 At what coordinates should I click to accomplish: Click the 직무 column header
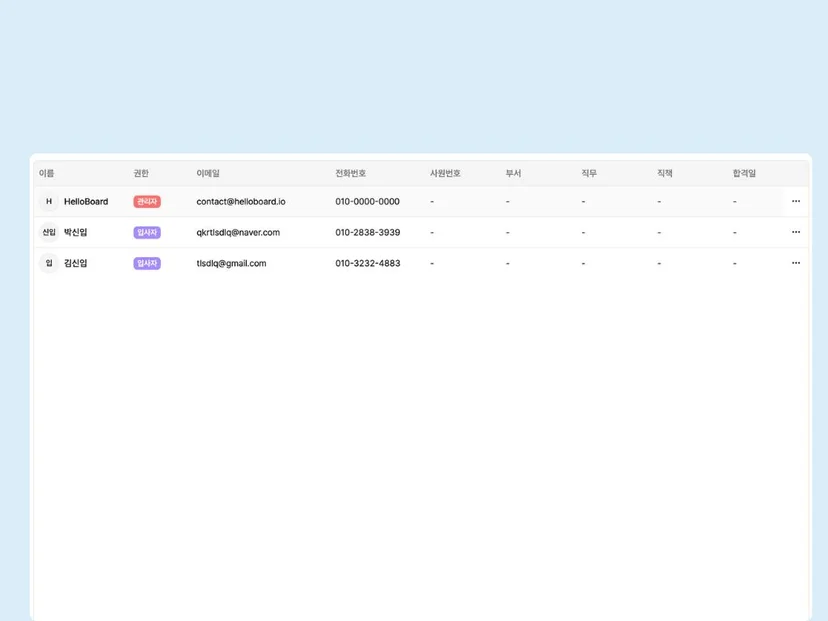(x=589, y=173)
